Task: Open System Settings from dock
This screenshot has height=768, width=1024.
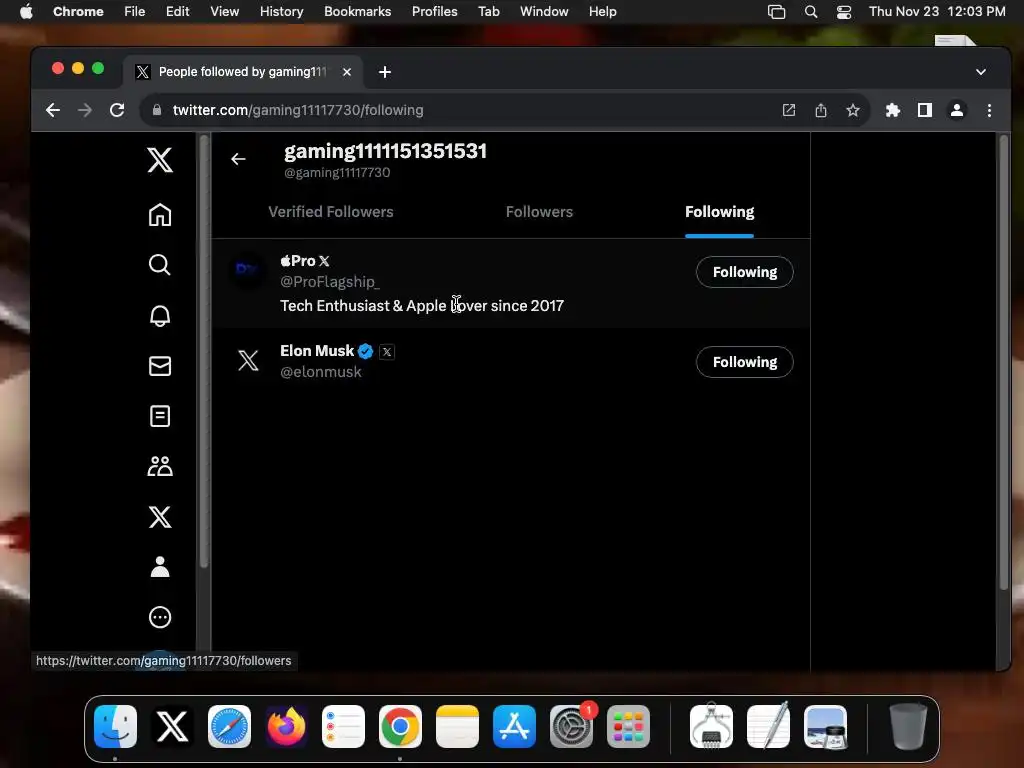Action: click(571, 726)
